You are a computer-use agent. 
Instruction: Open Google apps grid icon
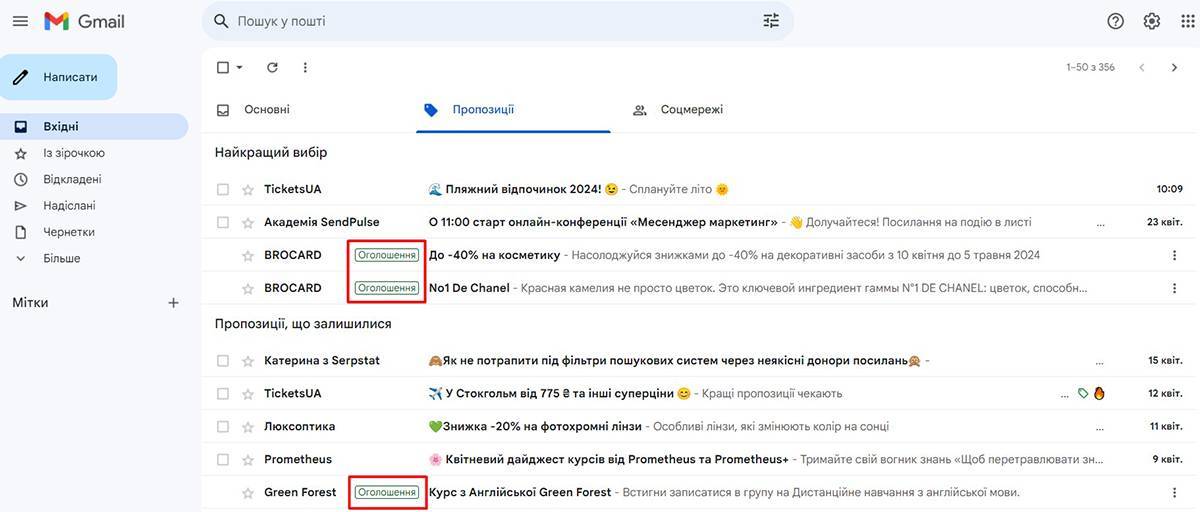coord(1188,21)
